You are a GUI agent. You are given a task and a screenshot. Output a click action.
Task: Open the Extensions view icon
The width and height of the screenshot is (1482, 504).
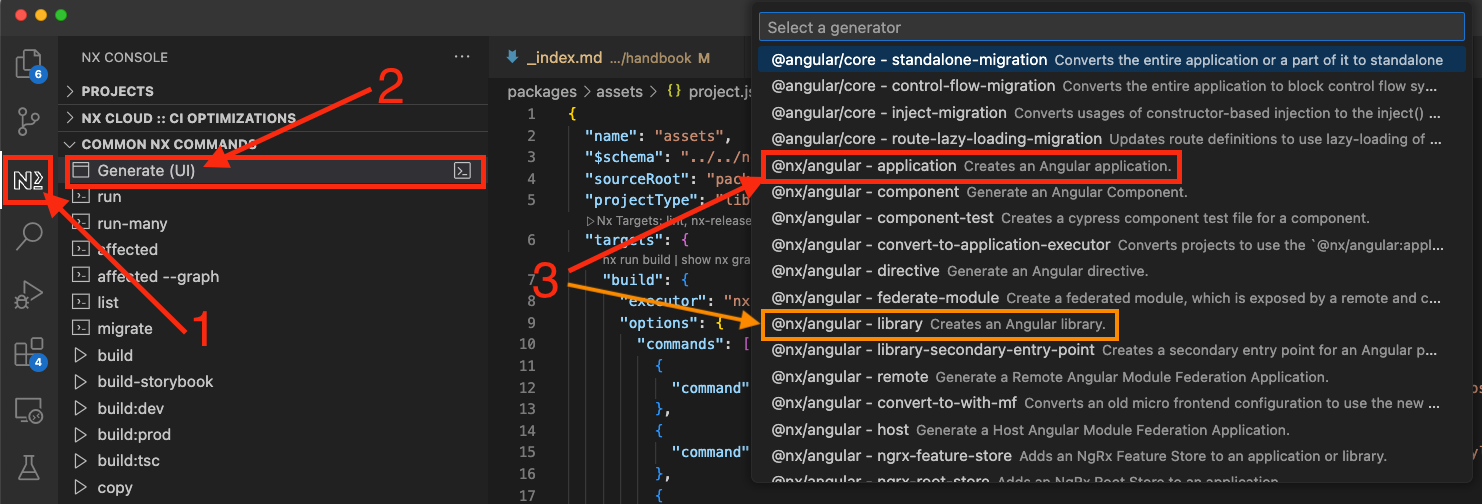[x=29, y=352]
